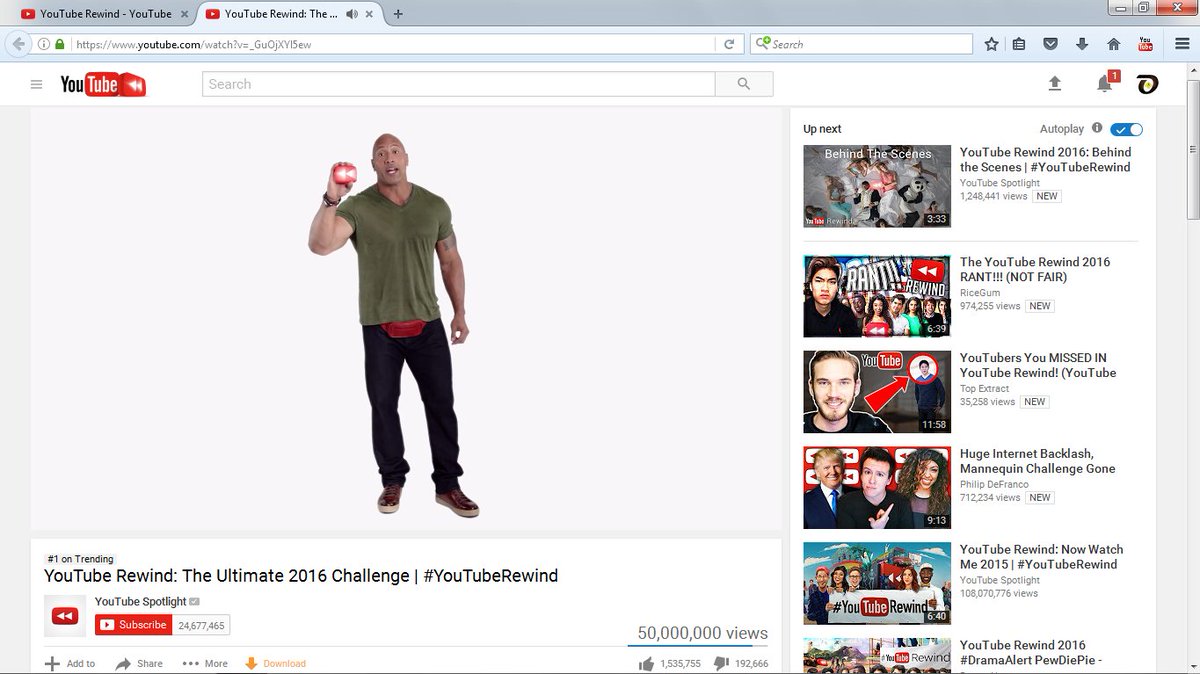Image resolution: width=1200 pixels, height=674 pixels.
Task: Open the More actions menu
Action: click(x=205, y=664)
